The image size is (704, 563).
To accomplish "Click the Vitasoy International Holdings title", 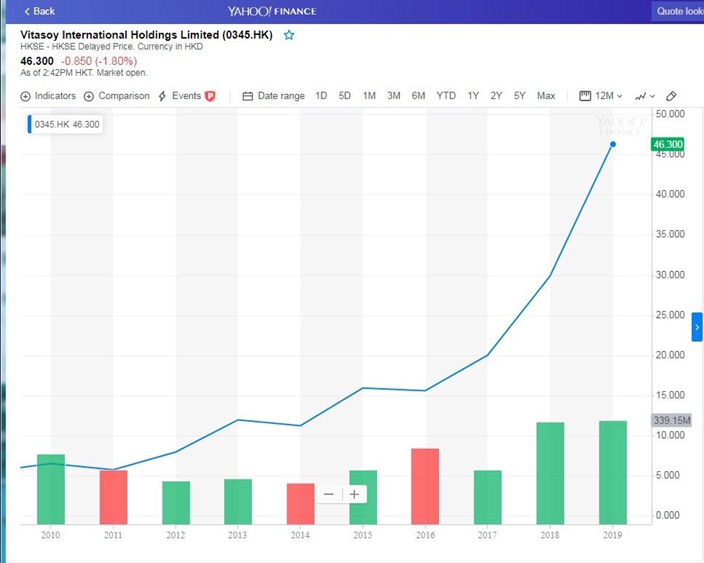I will point(146,35).
